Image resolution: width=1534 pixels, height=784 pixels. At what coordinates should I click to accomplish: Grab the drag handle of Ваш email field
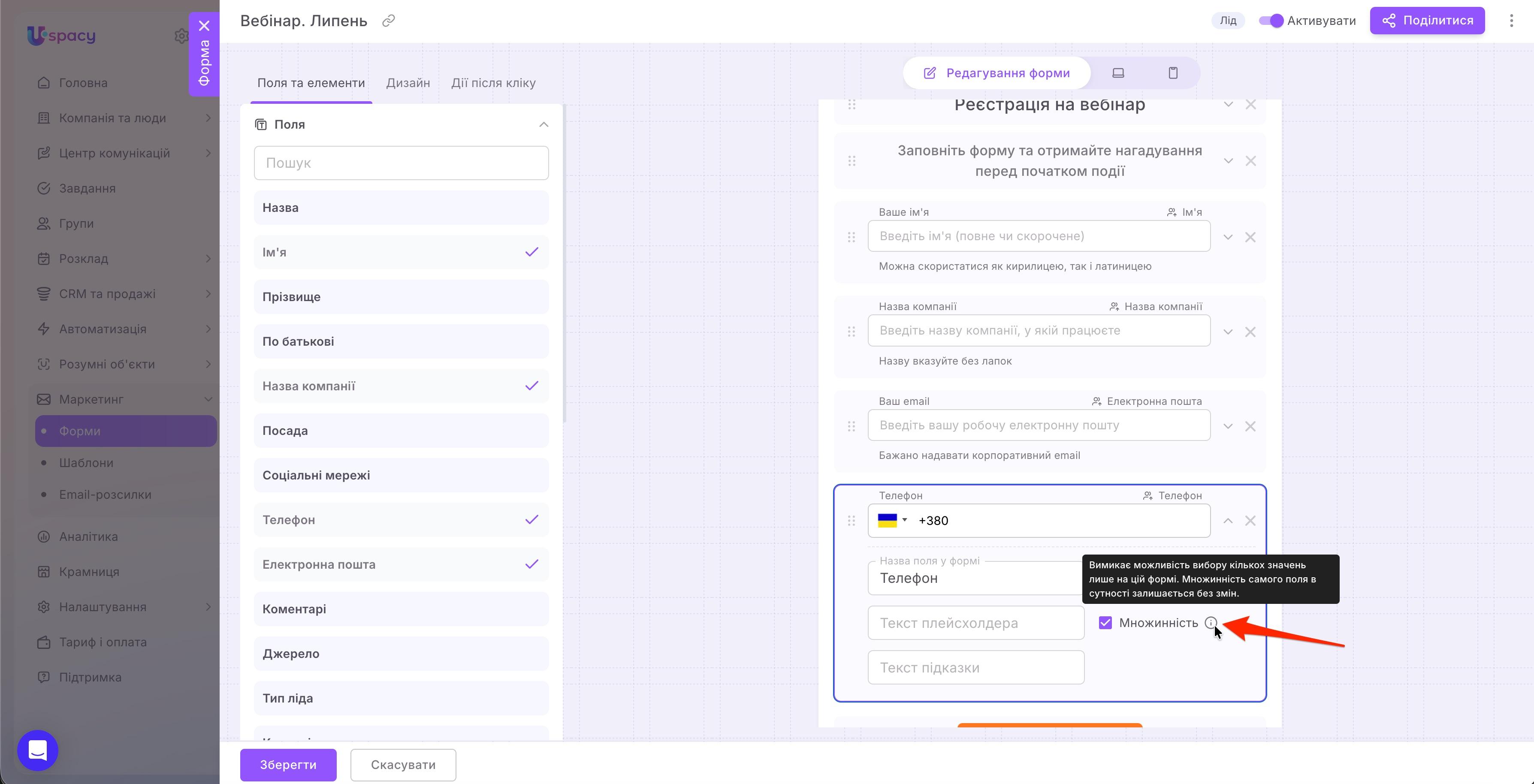(851, 426)
